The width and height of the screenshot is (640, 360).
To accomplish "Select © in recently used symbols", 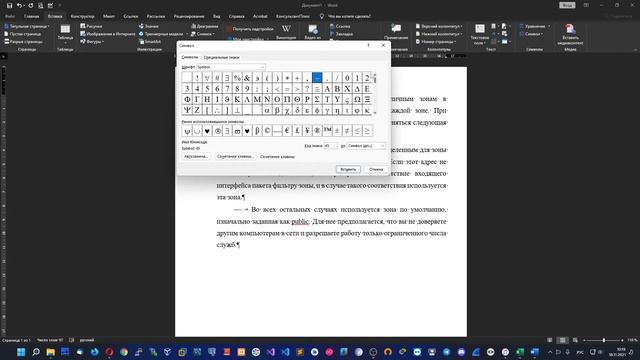I will pyautogui.click(x=267, y=131).
